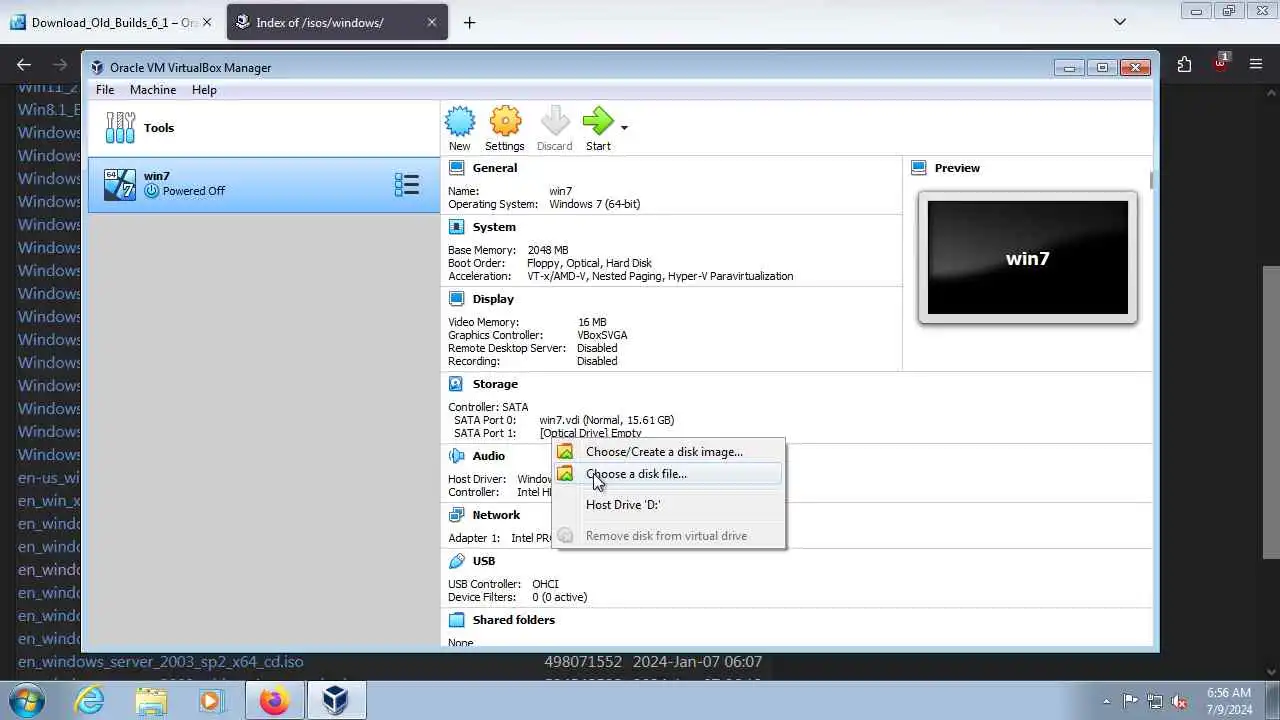The width and height of the screenshot is (1280, 720).
Task: Click the Network section icon
Action: coord(457,515)
